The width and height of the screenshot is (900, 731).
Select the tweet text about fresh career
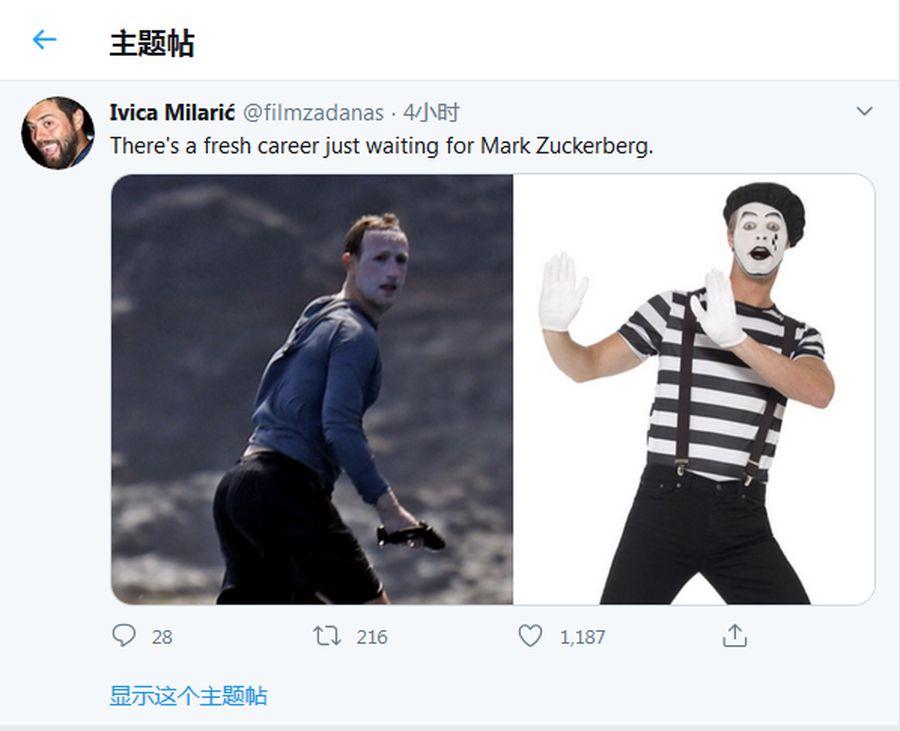[x=382, y=146]
